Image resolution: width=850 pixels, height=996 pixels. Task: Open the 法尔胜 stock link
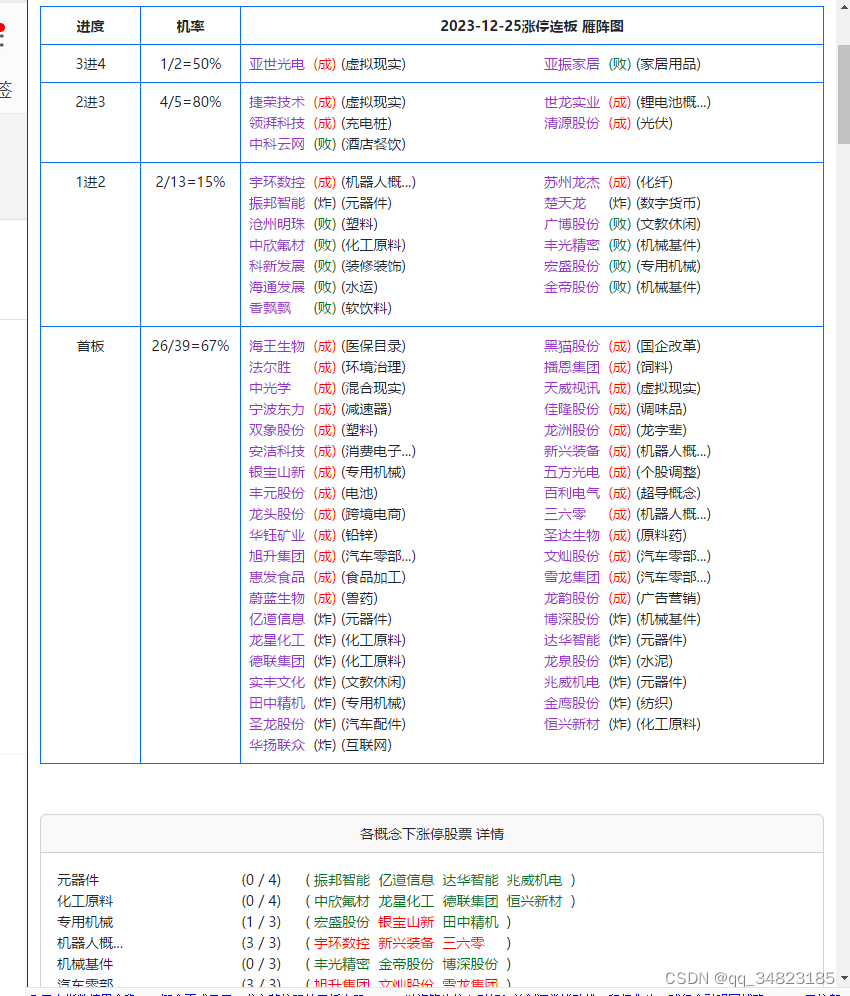269,367
